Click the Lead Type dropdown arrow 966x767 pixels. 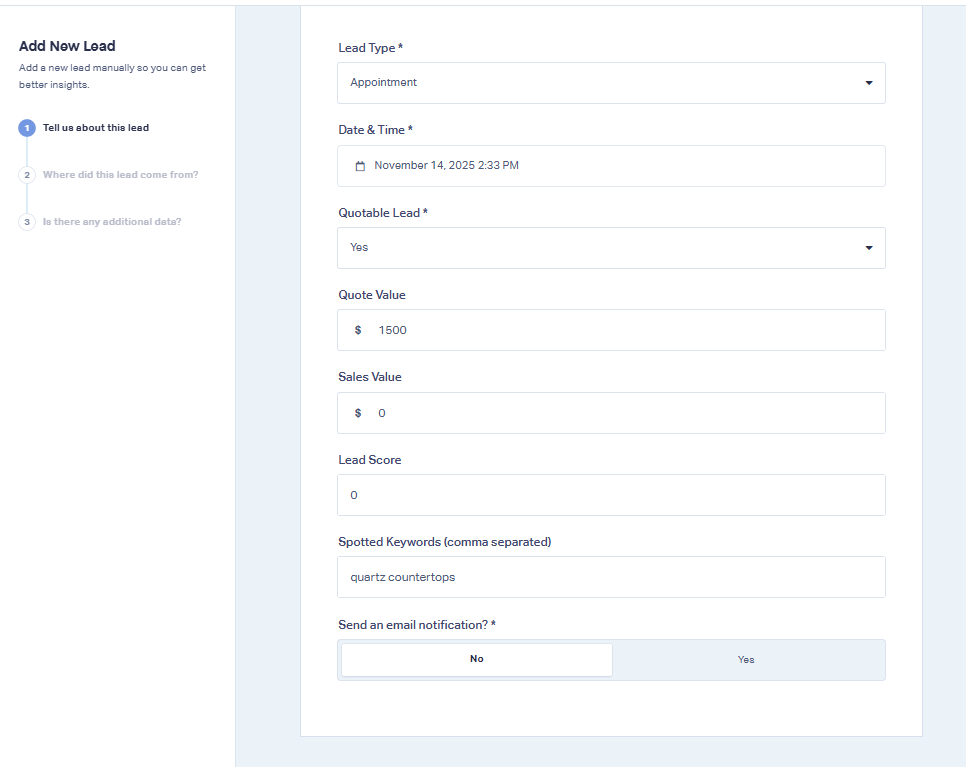868,83
